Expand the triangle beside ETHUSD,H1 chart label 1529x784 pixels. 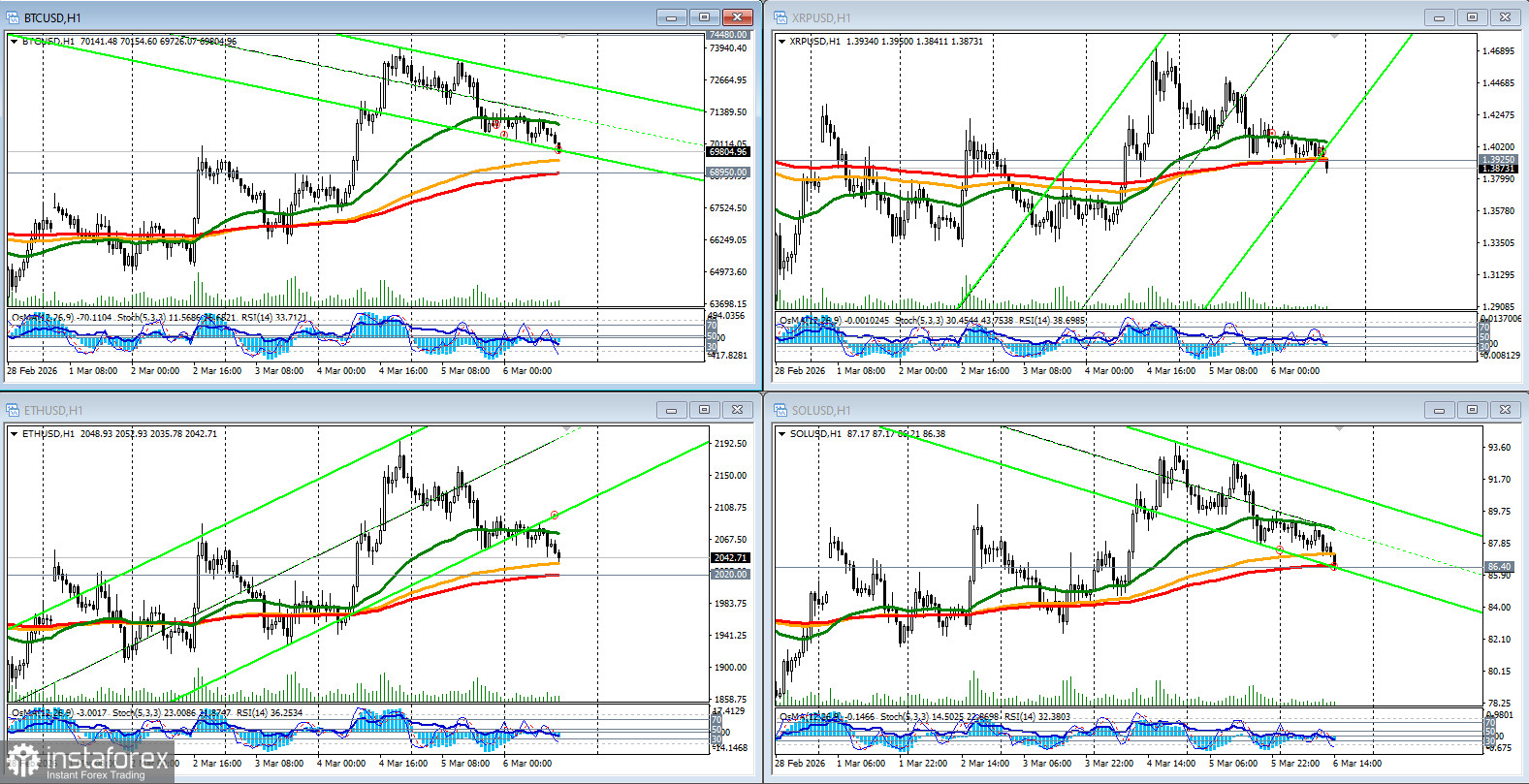(14, 434)
